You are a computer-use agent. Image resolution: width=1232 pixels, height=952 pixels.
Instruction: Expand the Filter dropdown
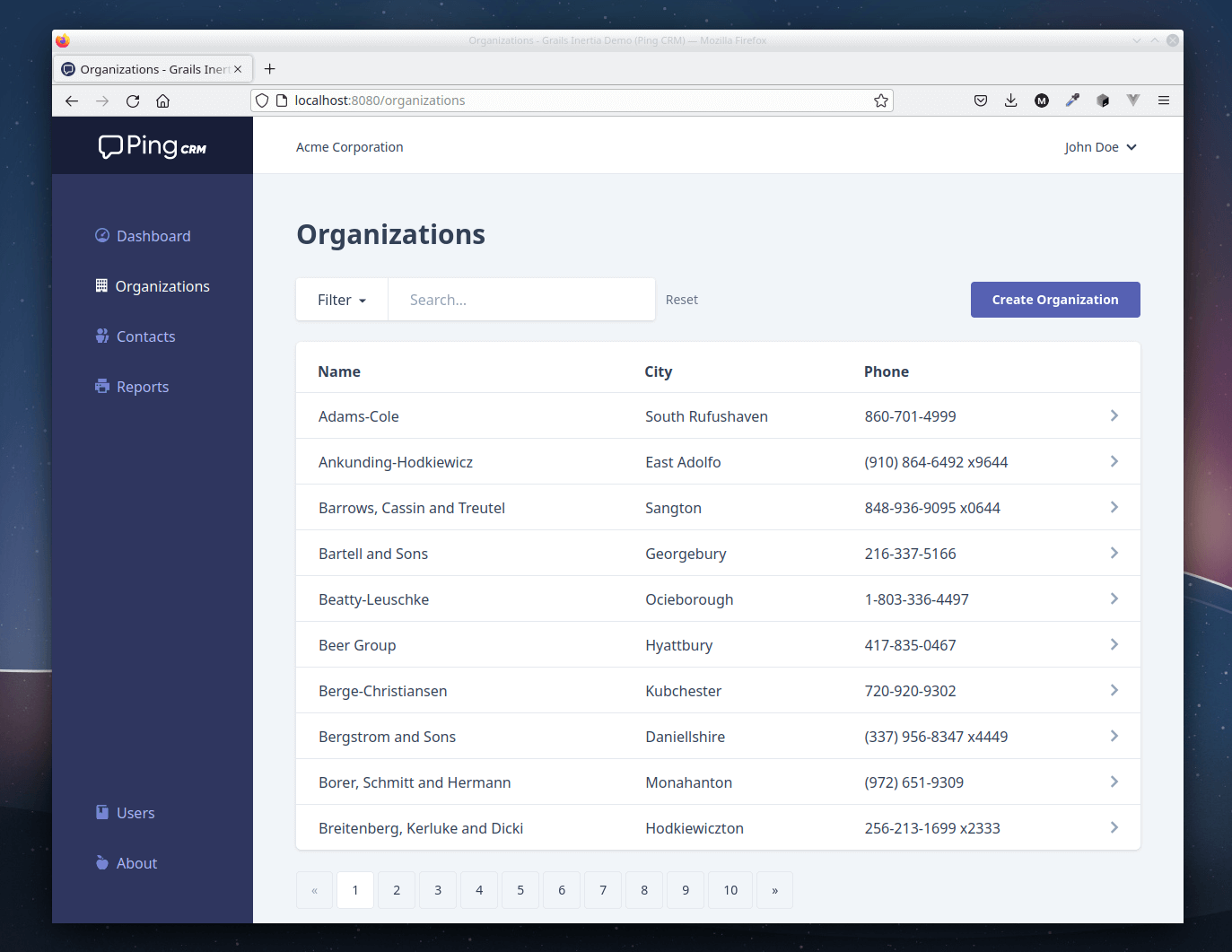(342, 300)
